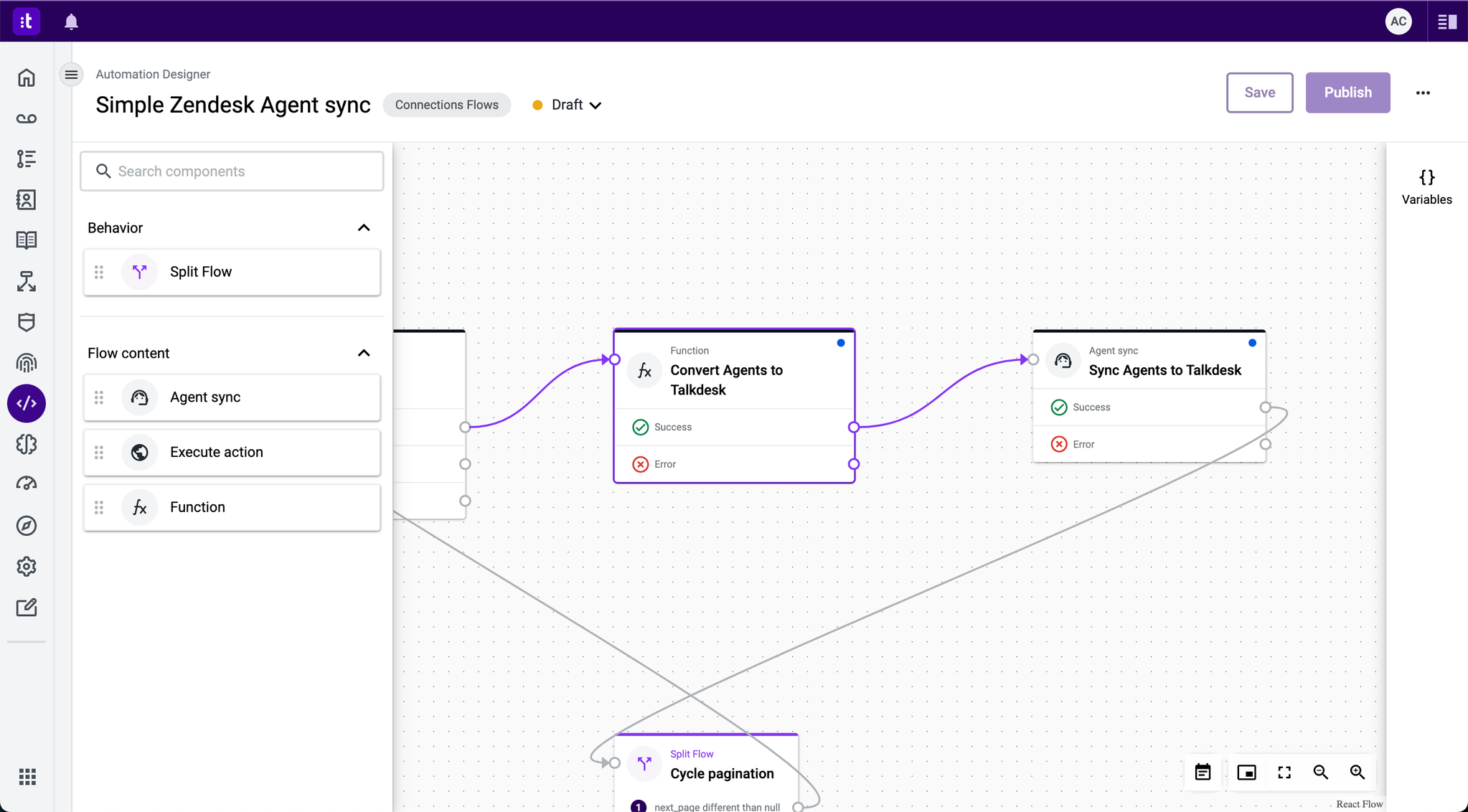Select the Execute action component
The width and height of the screenshot is (1468, 812).
(232, 452)
